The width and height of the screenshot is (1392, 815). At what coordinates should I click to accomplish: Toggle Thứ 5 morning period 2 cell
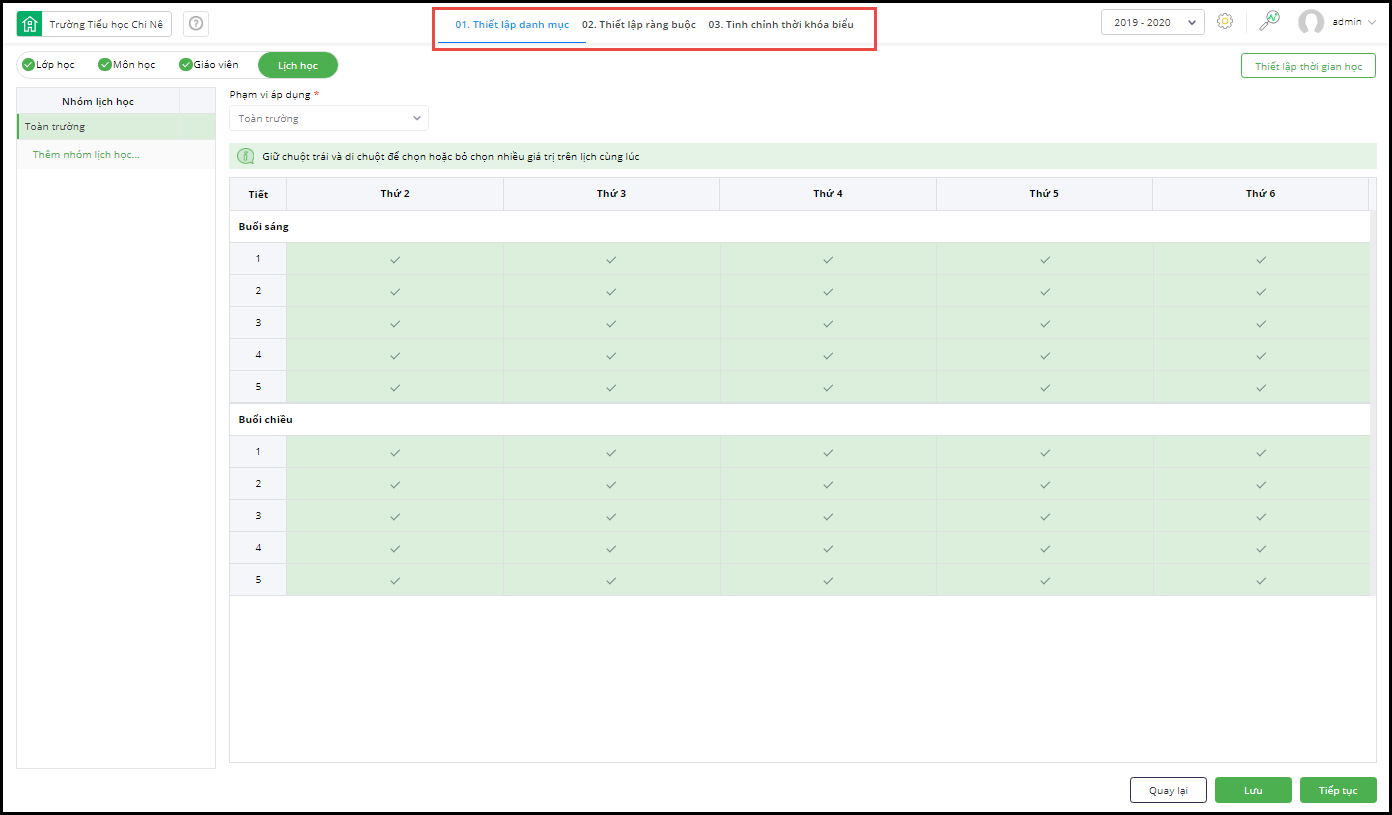tap(1045, 291)
